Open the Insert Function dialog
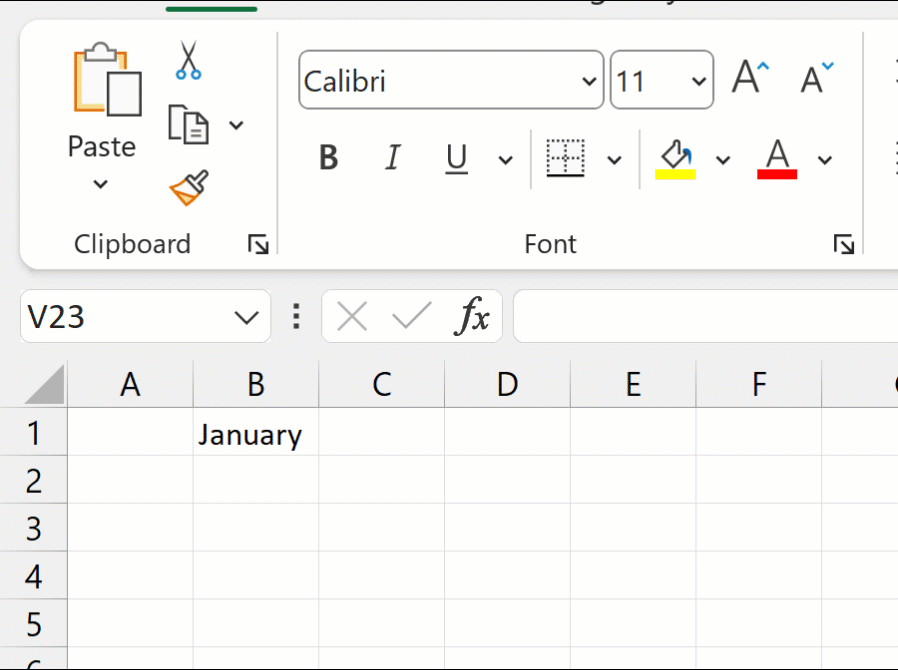This screenshot has height=670, width=898. (x=474, y=316)
